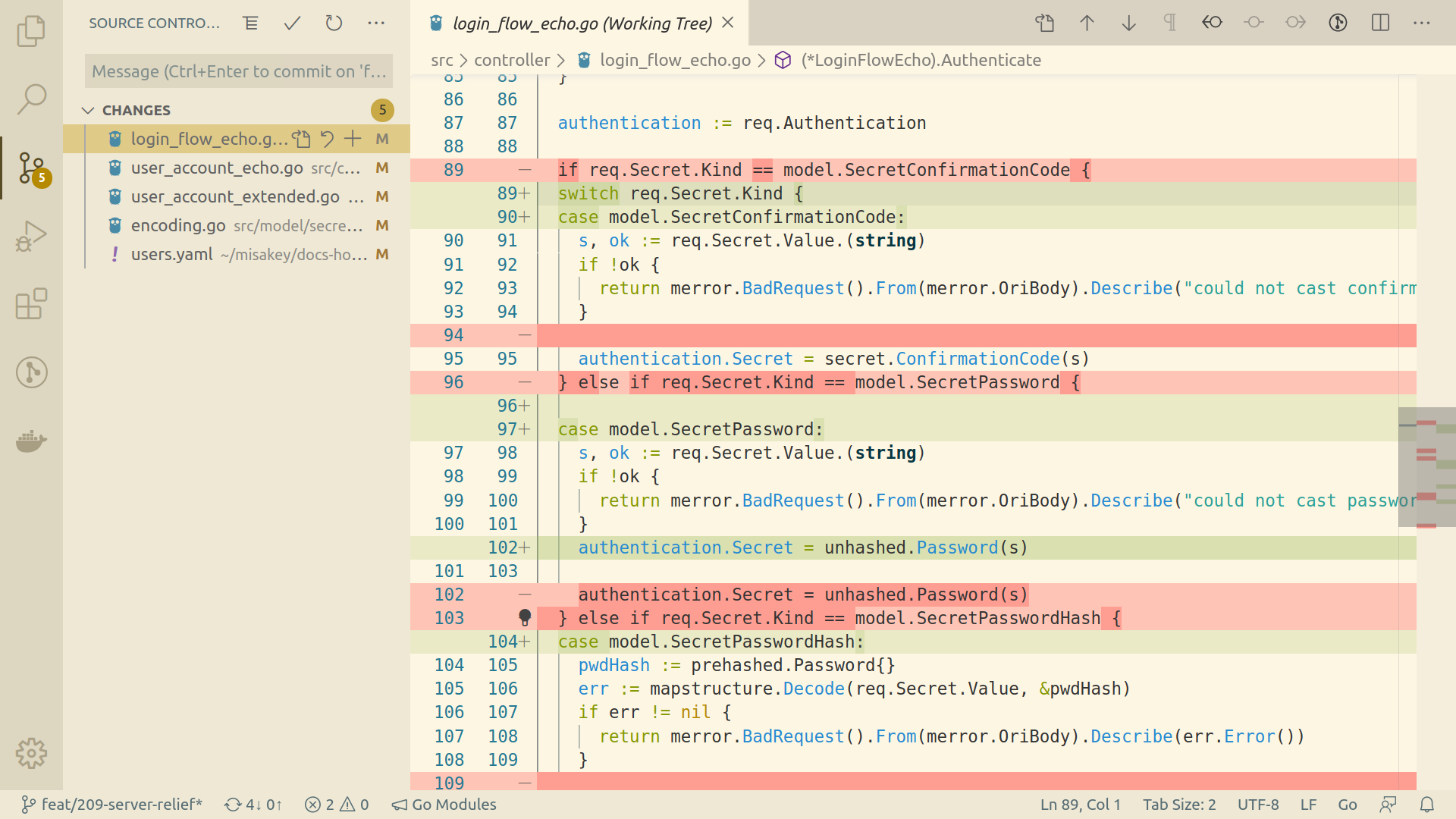This screenshot has height=819, width=1456.
Task: Click the breadcrumb dropdown for login_flow_echo.go
Action: point(673,59)
